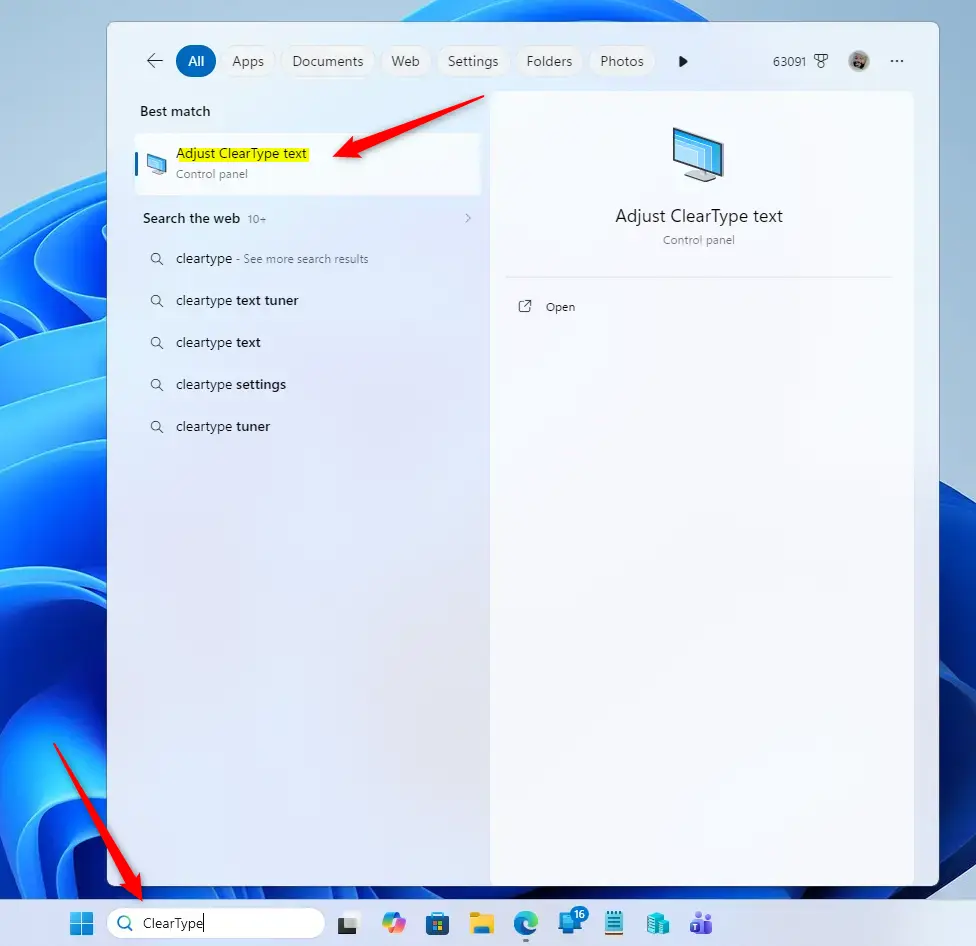Click search icon beside cleartype text tuner
This screenshot has width=976, height=946.
coord(157,301)
